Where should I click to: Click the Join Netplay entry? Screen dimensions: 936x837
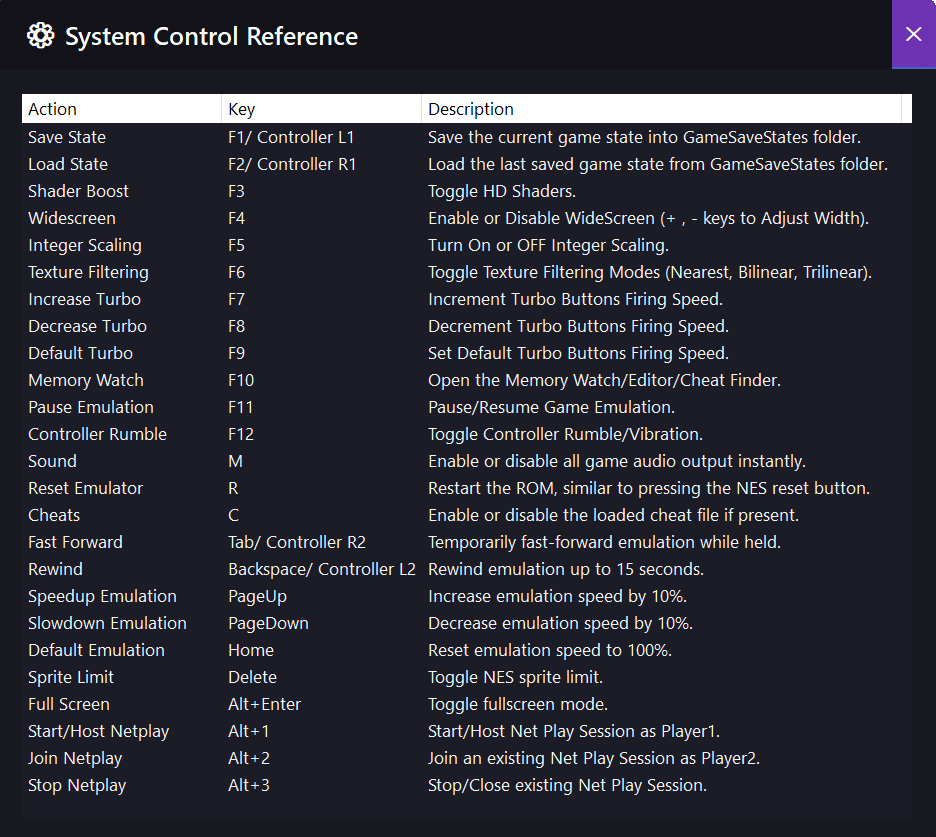tap(75, 758)
